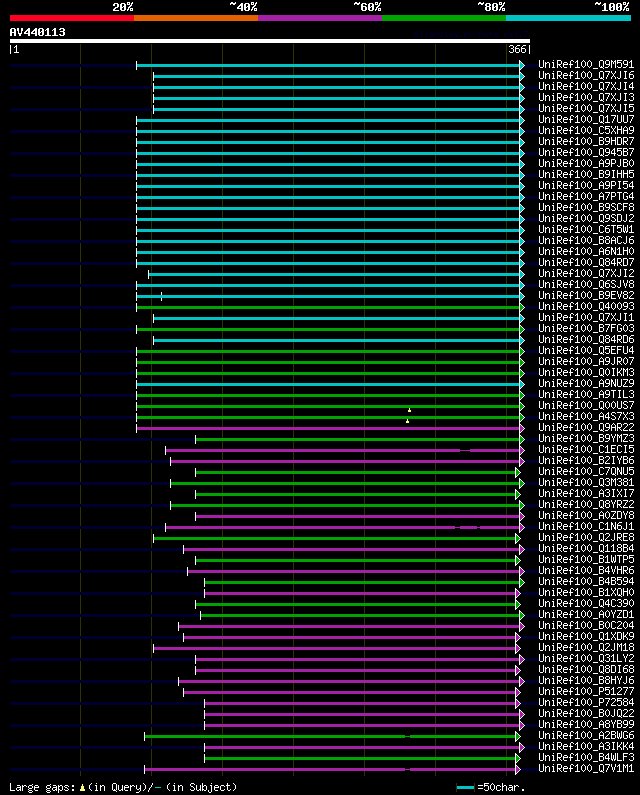This screenshot has height=795, width=640.
Task: Open the UniRef100_C5XHA9 hit
Action: (586, 130)
